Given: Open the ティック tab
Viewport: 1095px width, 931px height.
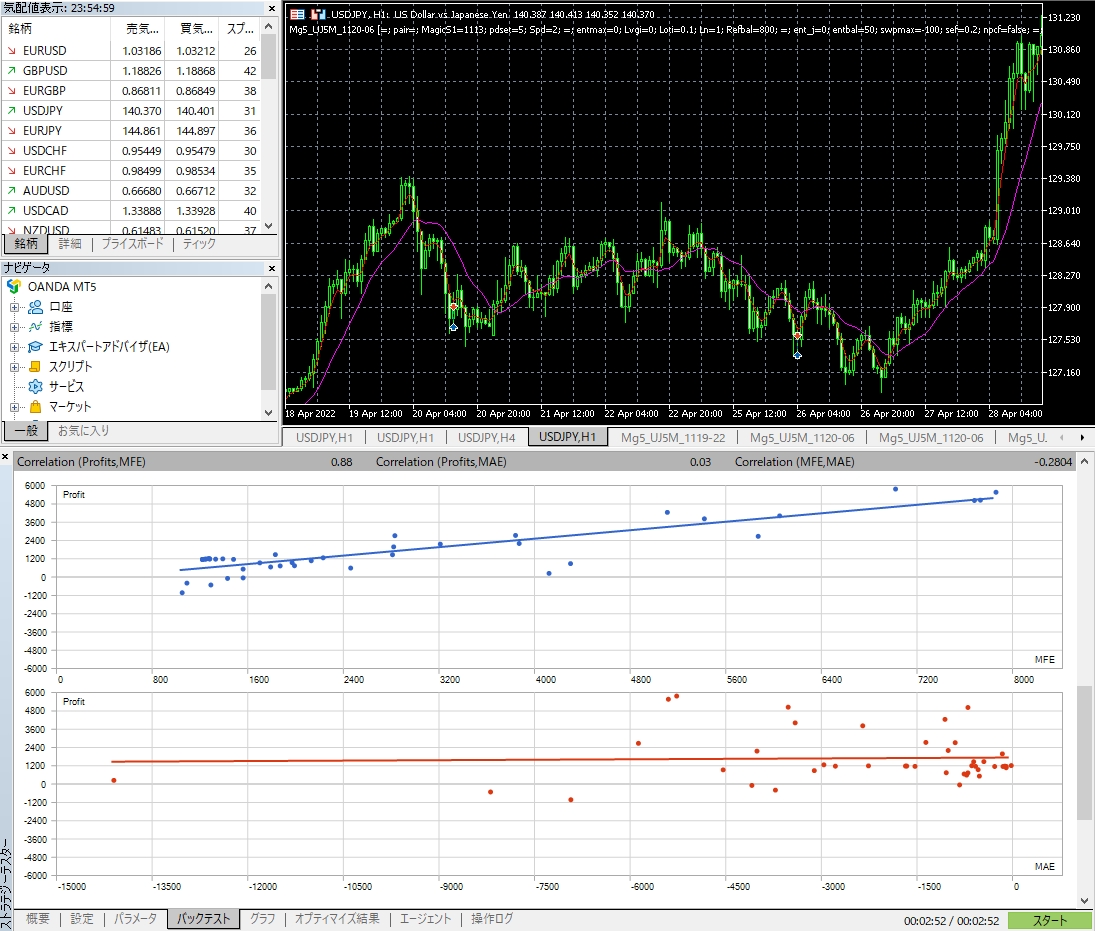Looking at the screenshot, I should pos(199,244).
